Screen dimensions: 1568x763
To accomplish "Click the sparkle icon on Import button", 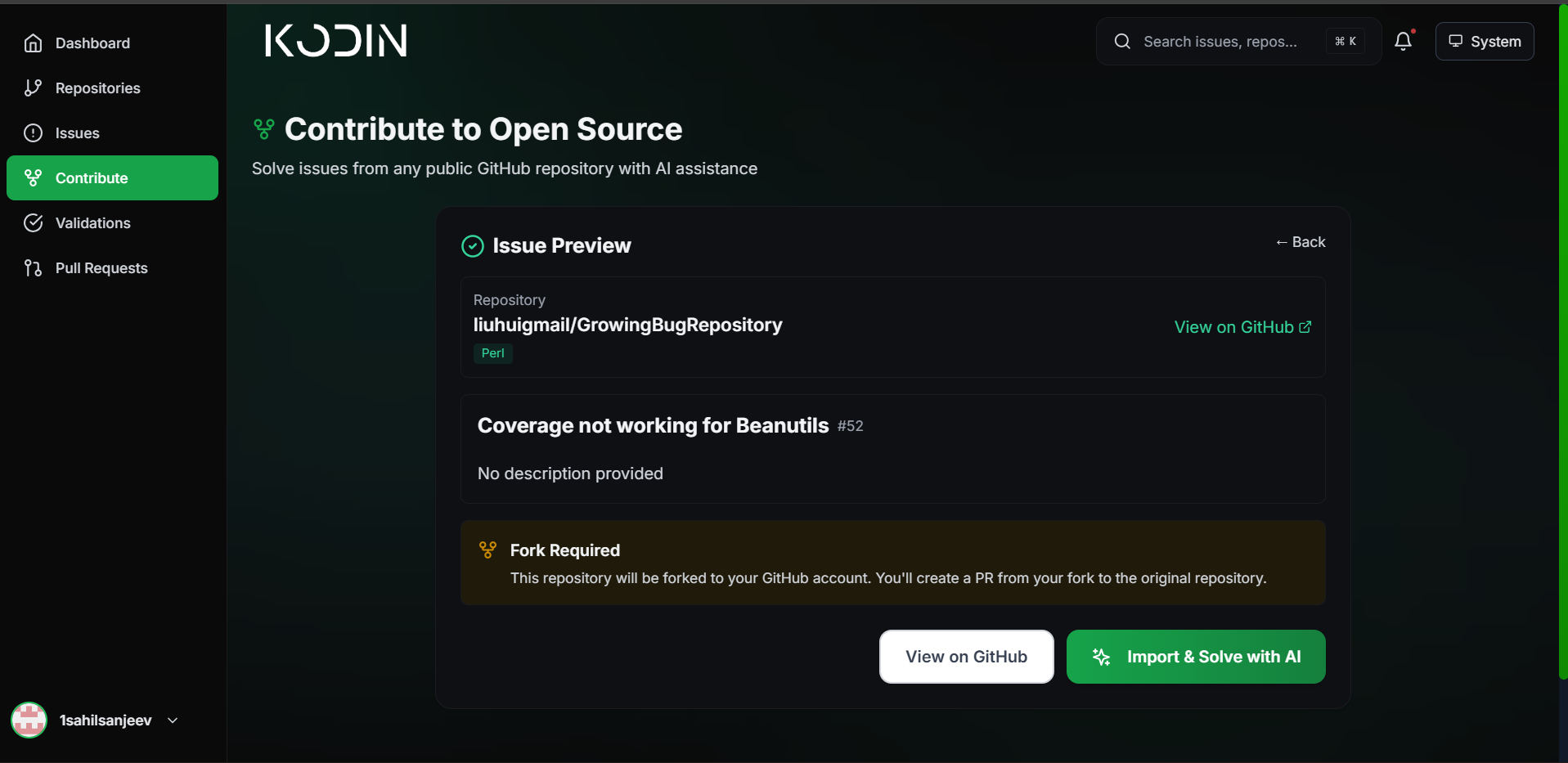I will (x=1101, y=657).
